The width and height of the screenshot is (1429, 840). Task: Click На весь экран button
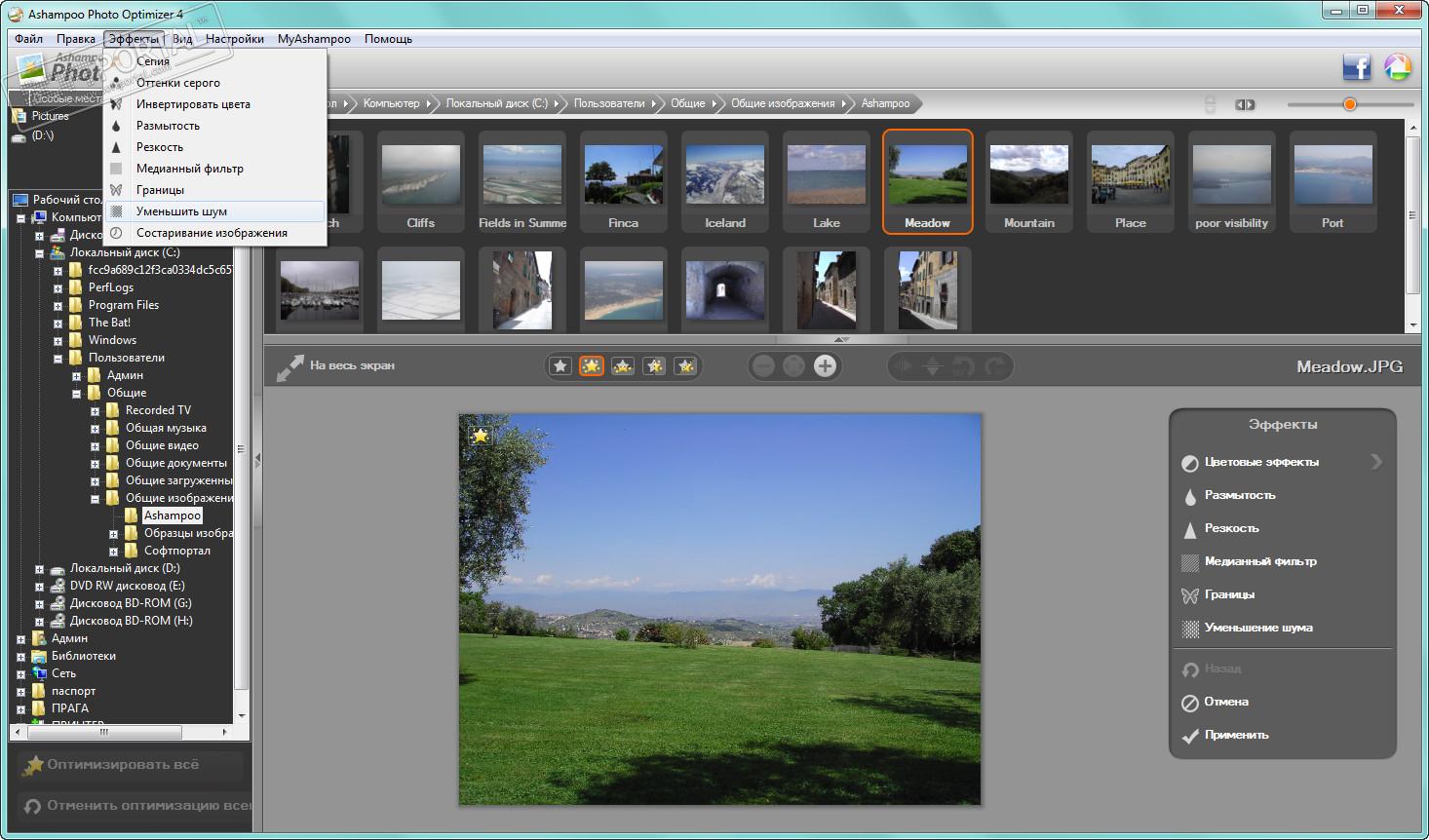(x=336, y=366)
